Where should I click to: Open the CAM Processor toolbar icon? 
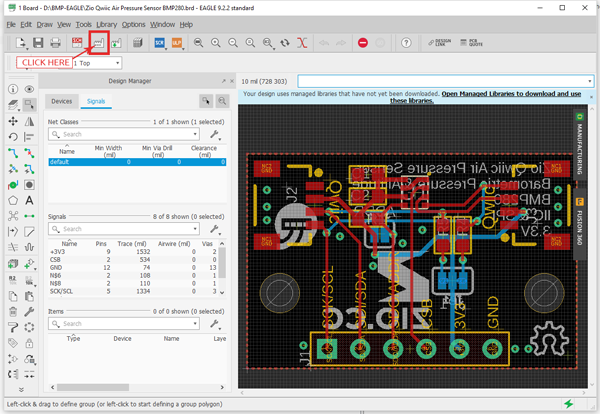click(99, 43)
